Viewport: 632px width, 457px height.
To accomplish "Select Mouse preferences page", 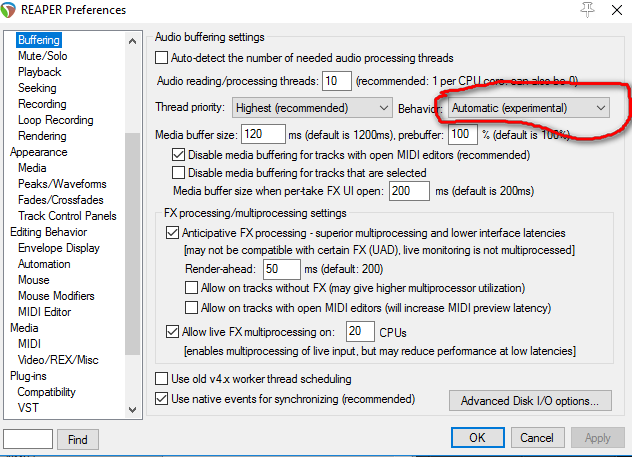I will tap(34, 280).
